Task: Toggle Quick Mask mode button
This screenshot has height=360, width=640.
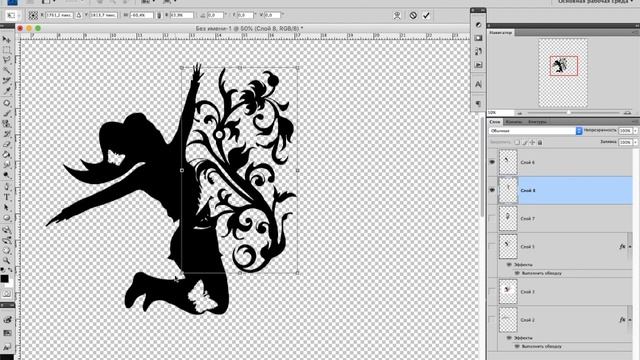Action: coord(7,294)
